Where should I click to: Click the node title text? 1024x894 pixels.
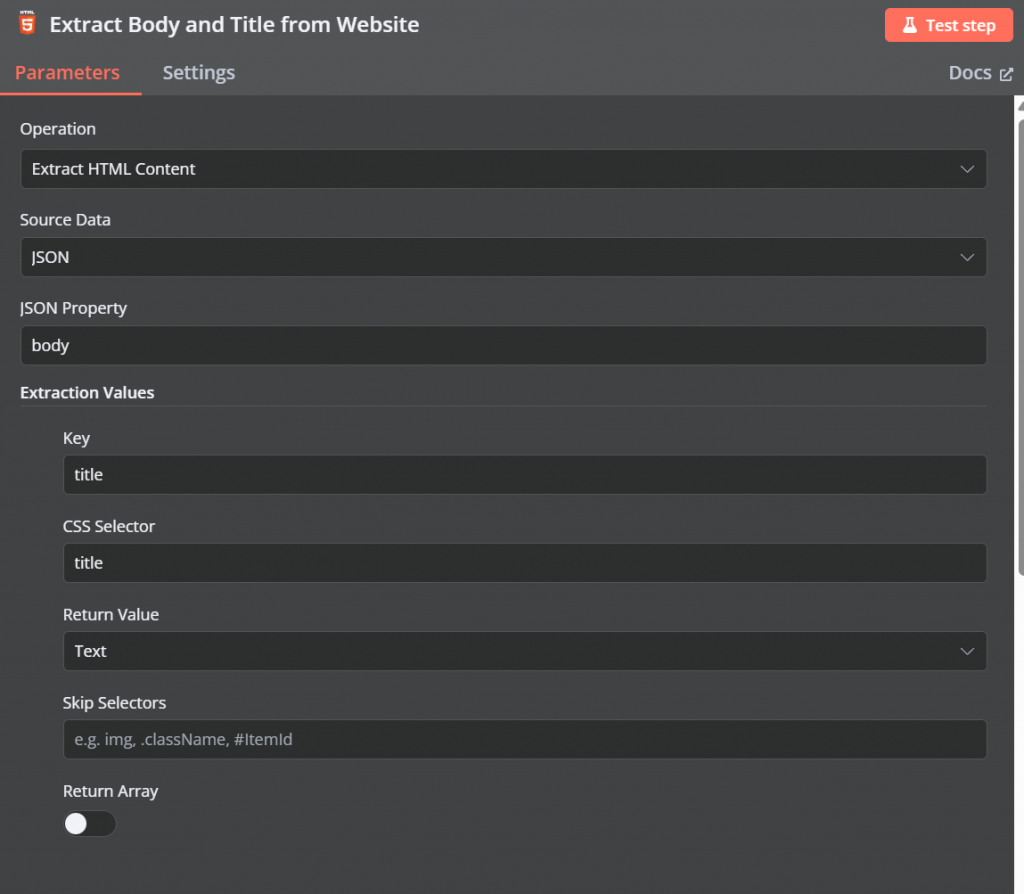coord(234,25)
